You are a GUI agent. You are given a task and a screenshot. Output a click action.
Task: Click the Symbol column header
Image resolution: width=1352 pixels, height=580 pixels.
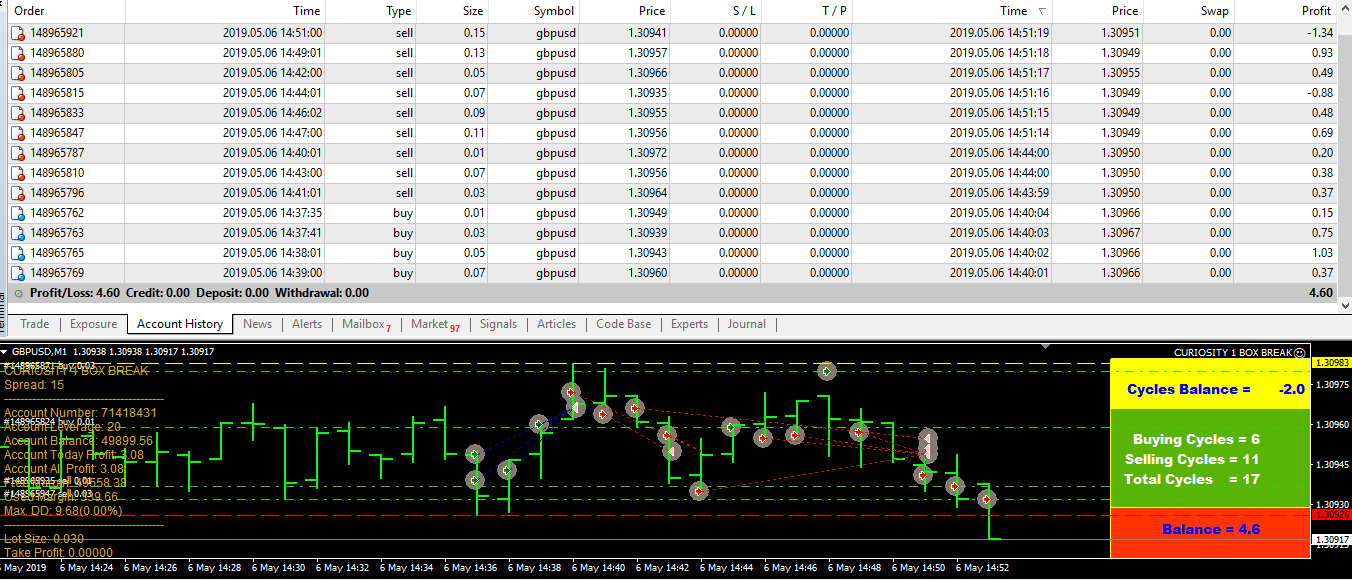pos(553,11)
